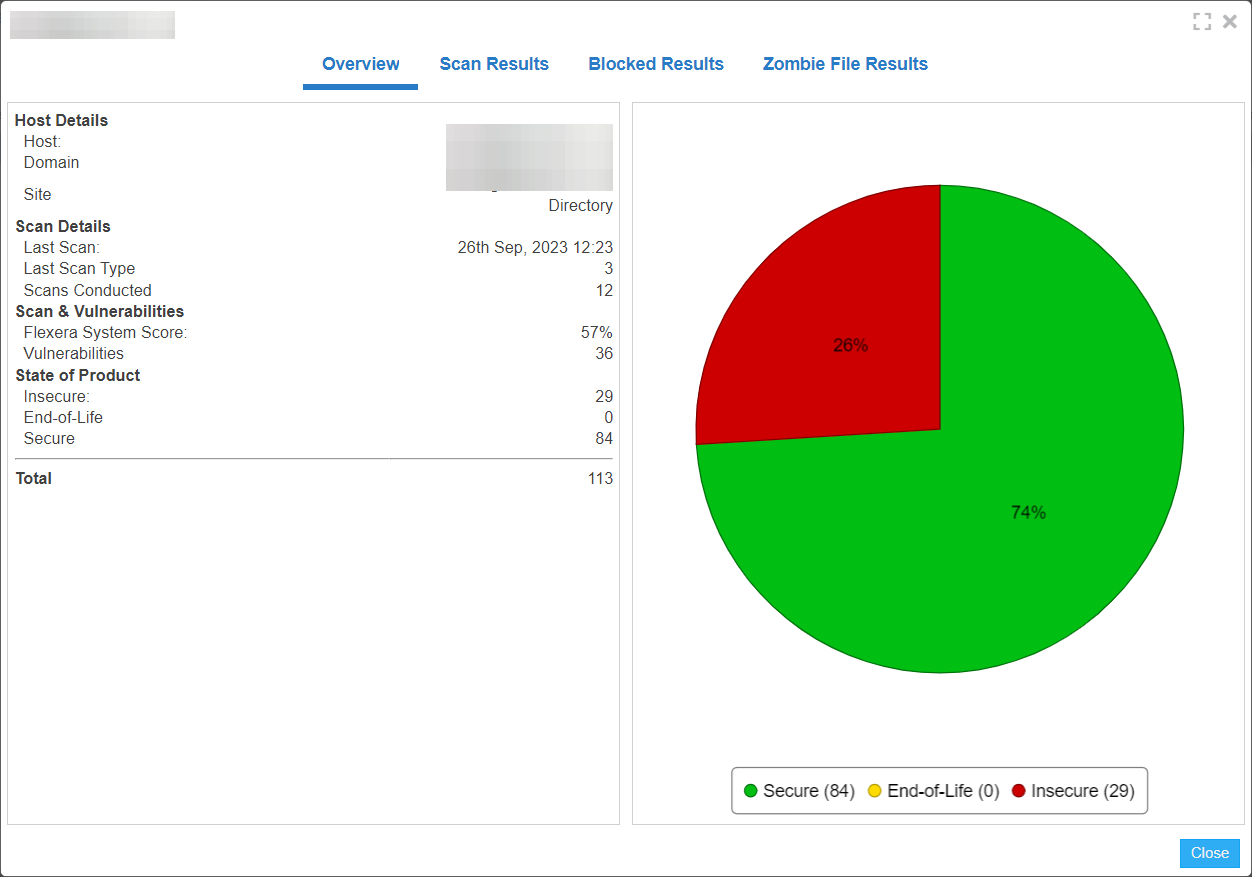Maximize dialog with fullscreen icon
1252x877 pixels.
[1202, 22]
